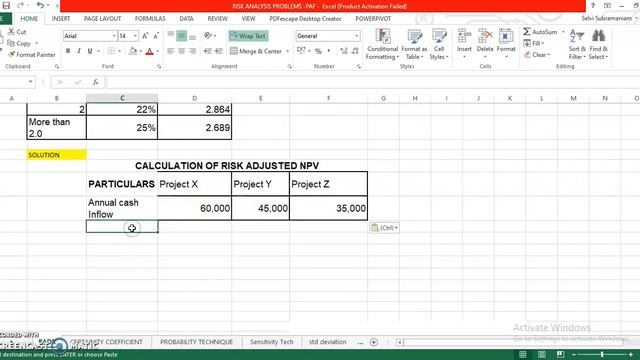The height and width of the screenshot is (360, 640).
Task: Open Cell Styles gallery
Action: 439,44
